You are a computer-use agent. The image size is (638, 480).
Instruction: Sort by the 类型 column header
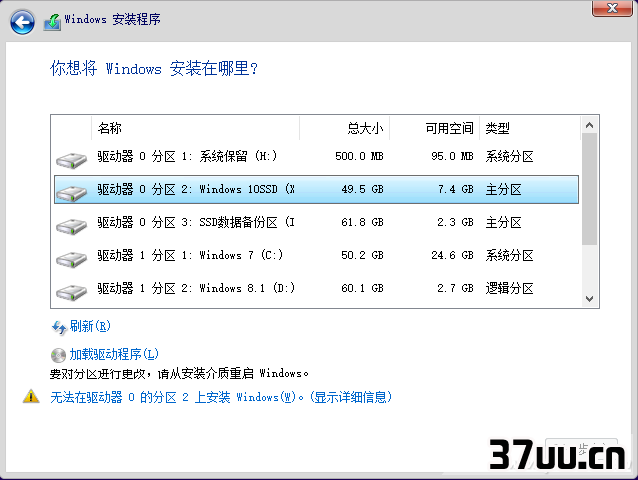coord(530,128)
